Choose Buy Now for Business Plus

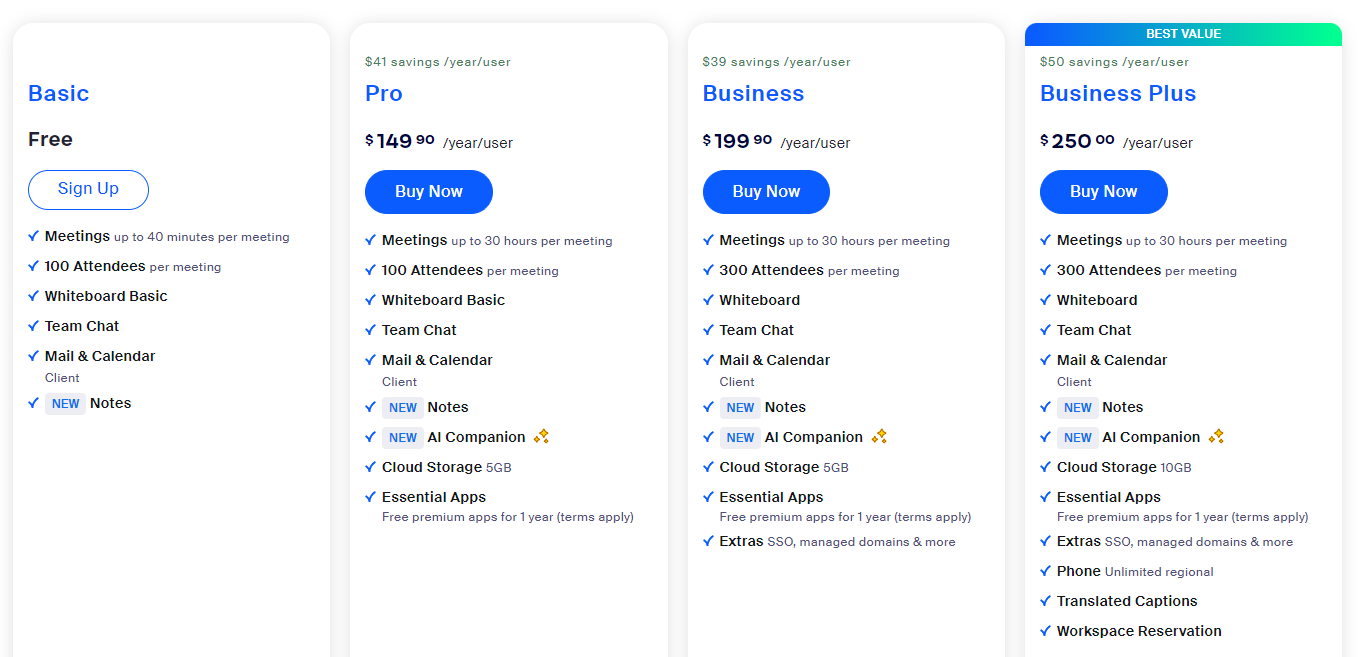point(1103,192)
